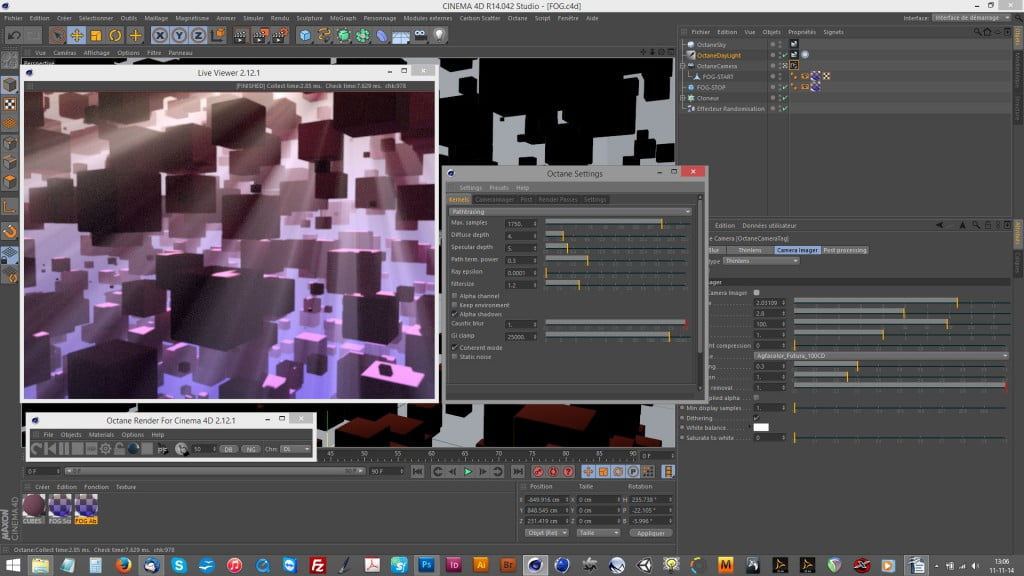Open the MoGraph menu
This screenshot has height=576, width=1024.
pos(344,18)
